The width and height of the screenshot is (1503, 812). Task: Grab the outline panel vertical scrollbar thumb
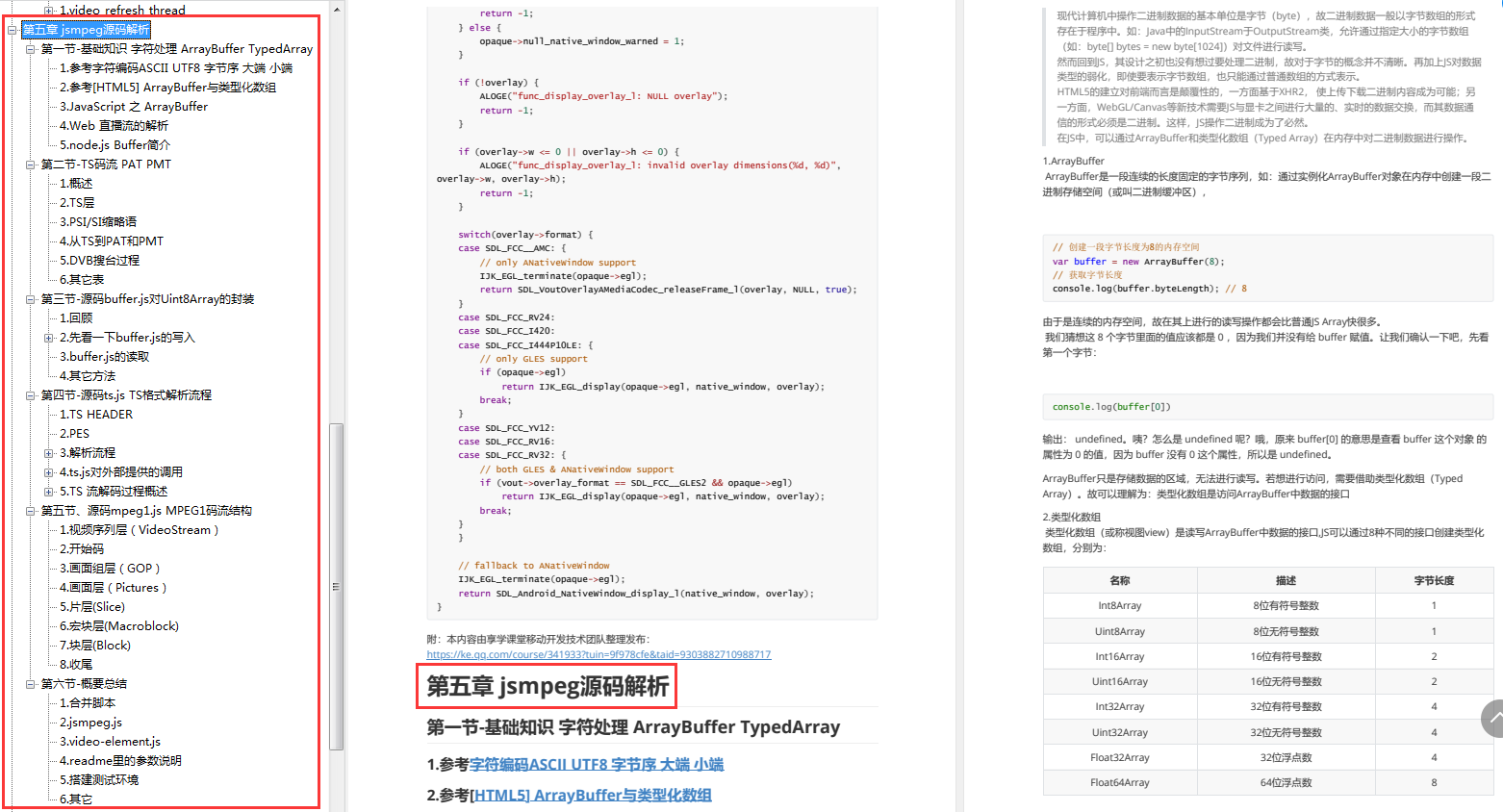tap(336, 586)
